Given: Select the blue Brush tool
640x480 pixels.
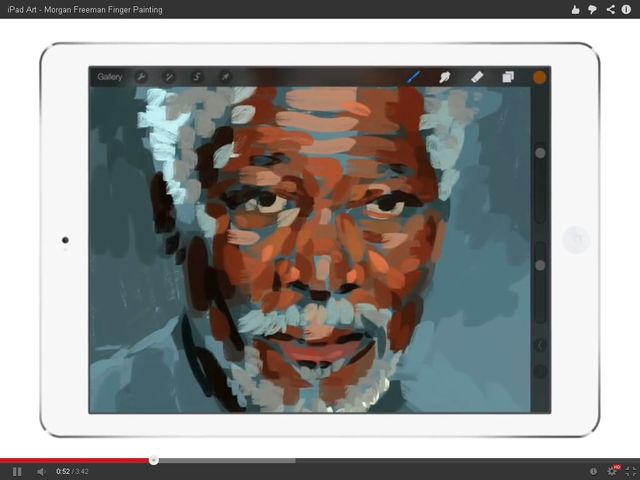Looking at the screenshot, I should point(413,77).
